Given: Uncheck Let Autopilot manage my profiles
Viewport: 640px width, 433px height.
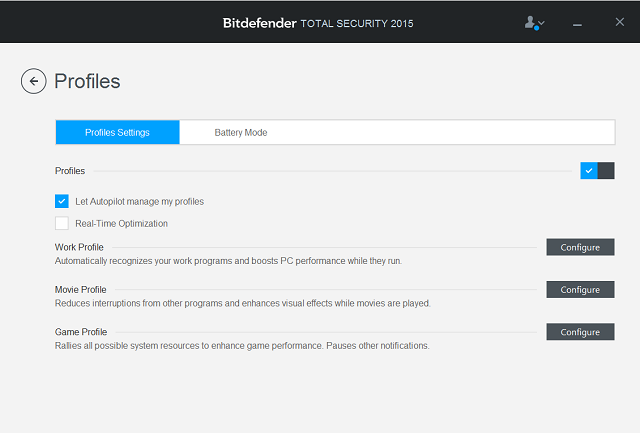Looking at the screenshot, I should pos(62,201).
